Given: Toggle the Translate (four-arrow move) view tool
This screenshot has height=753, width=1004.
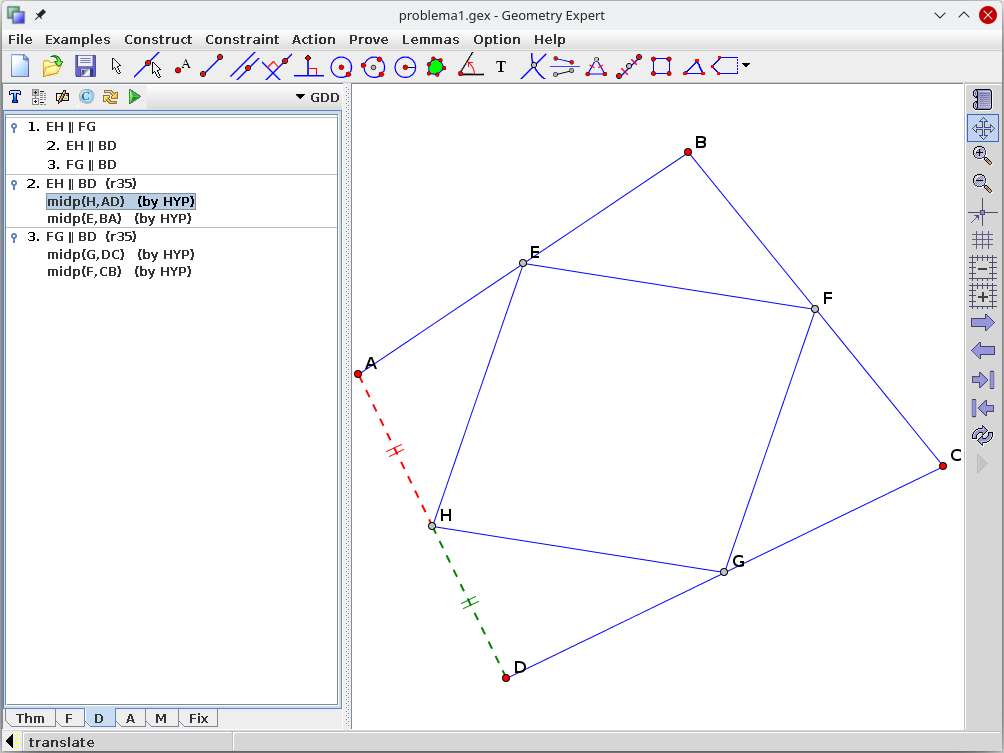Looking at the screenshot, I should (x=982, y=128).
